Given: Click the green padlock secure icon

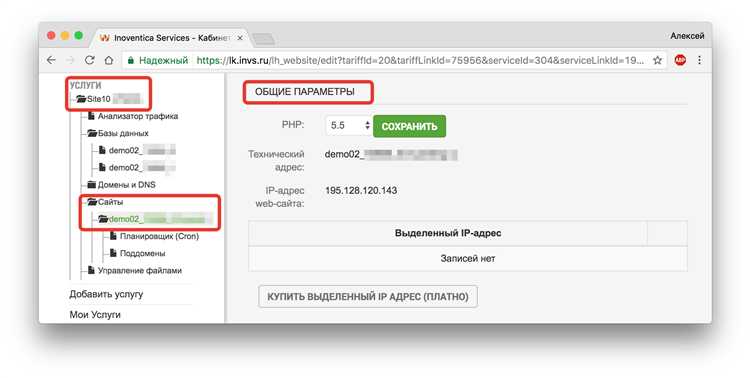Looking at the screenshot, I should click(130, 61).
